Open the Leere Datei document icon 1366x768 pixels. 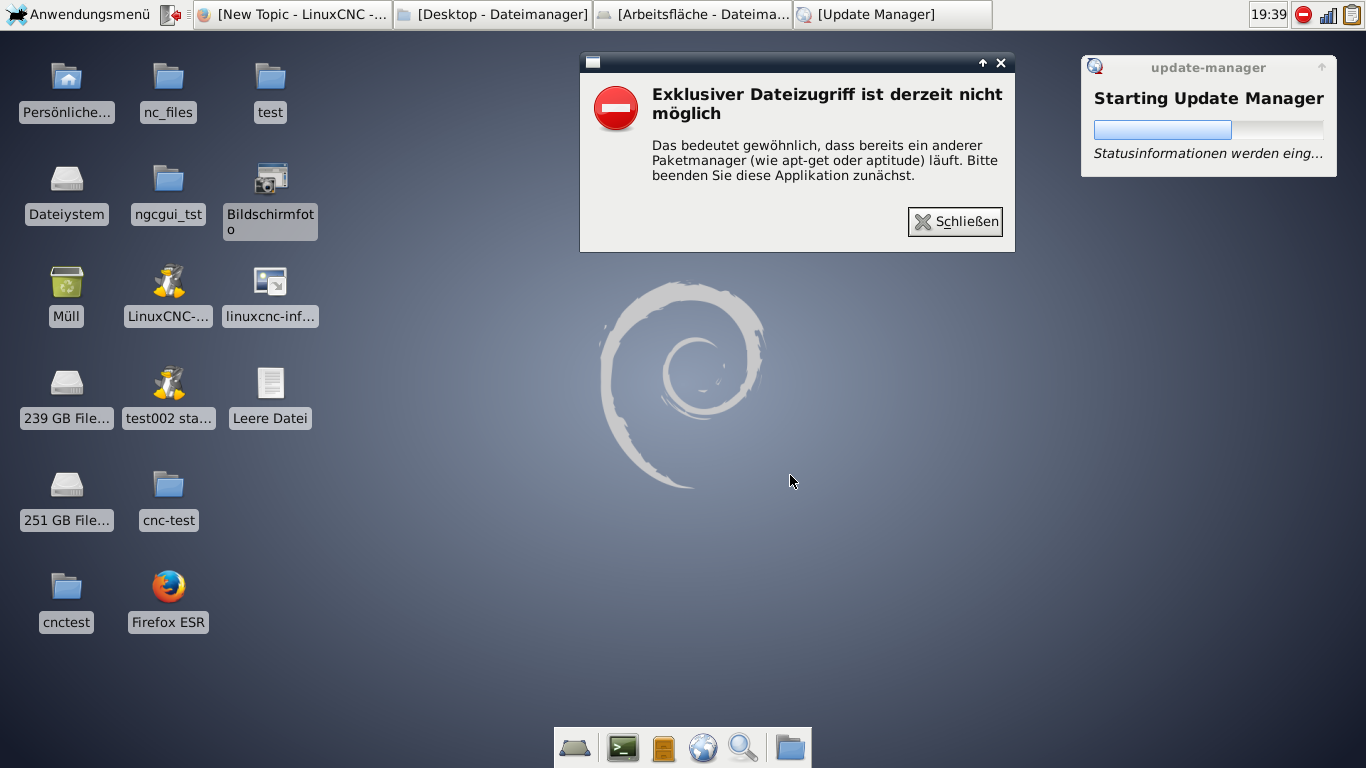coord(270,383)
